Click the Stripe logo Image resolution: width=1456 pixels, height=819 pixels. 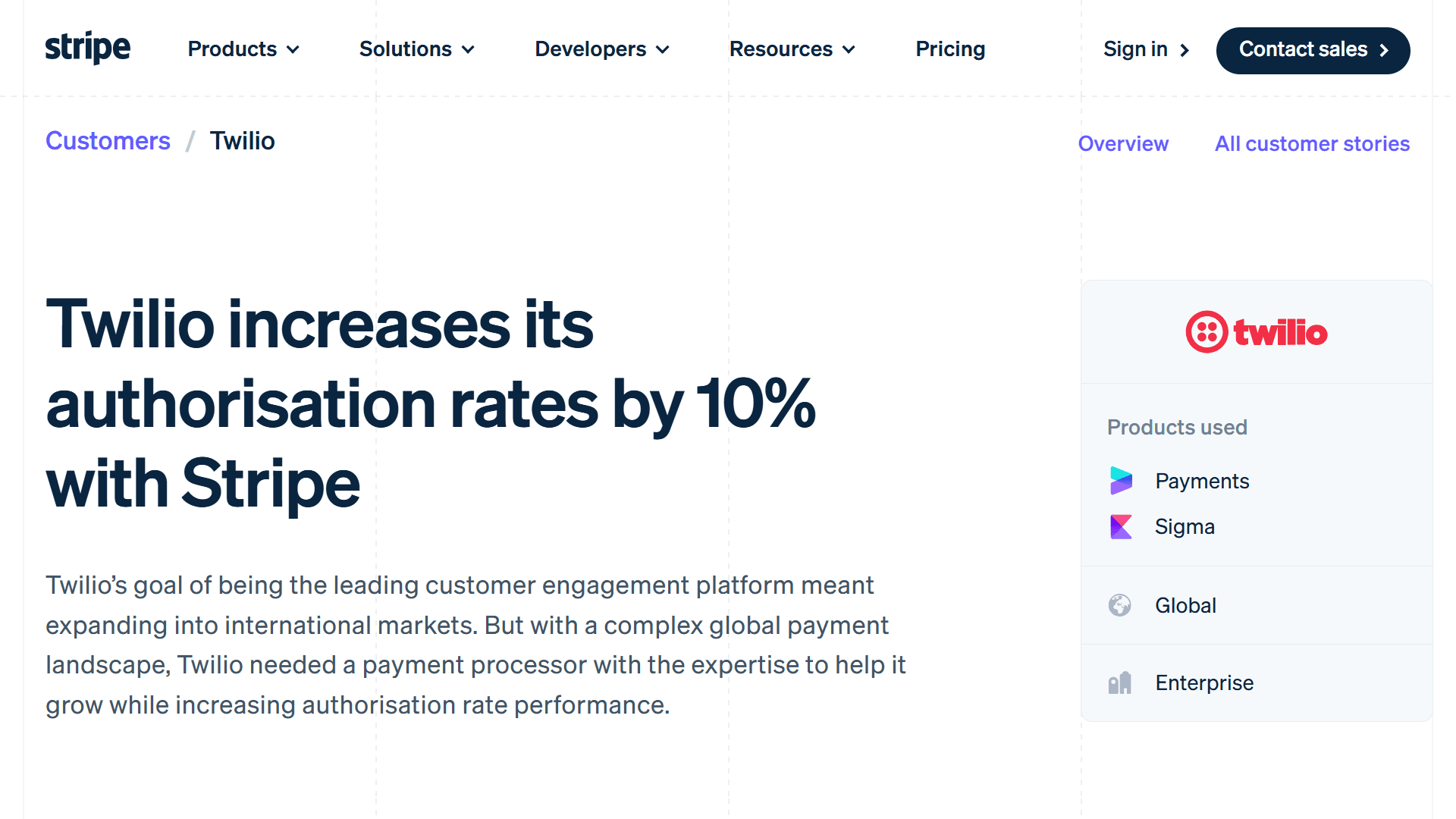(x=87, y=49)
